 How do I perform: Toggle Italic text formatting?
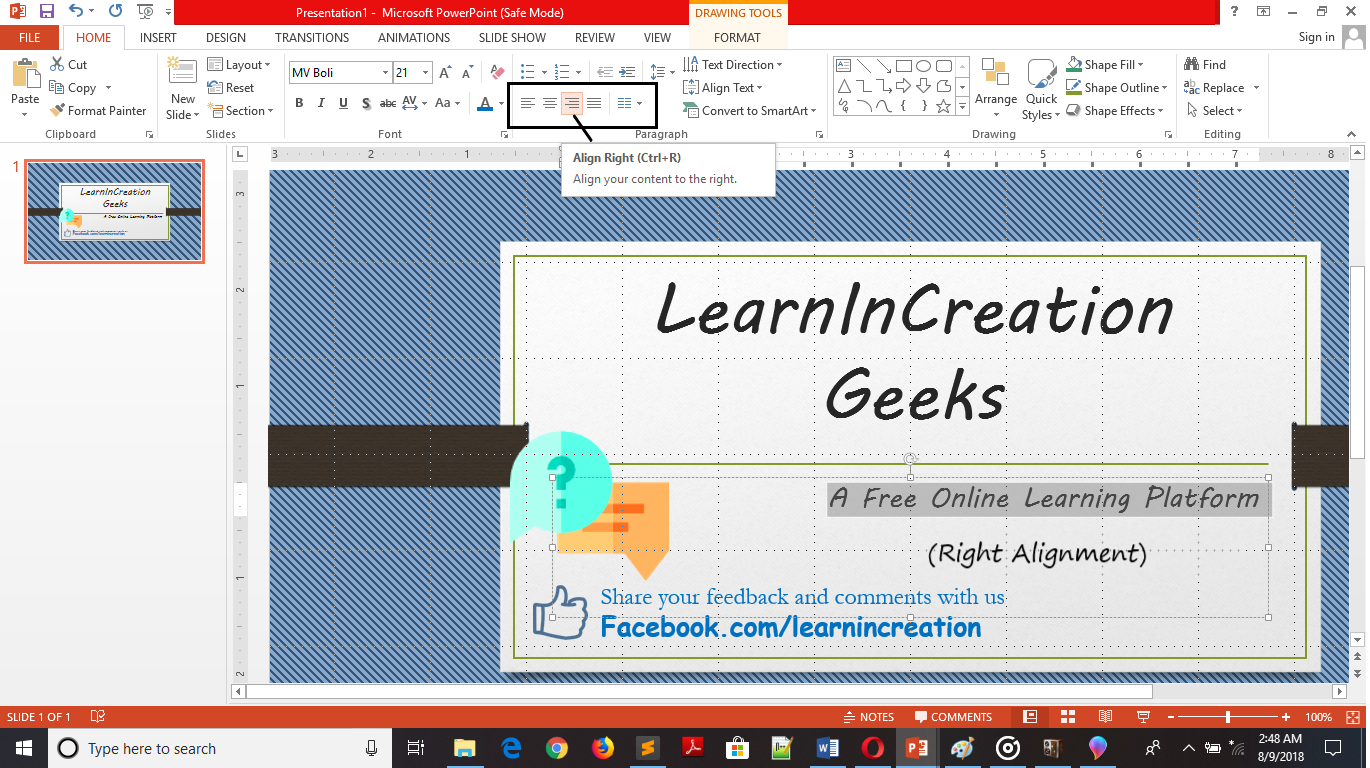pyautogui.click(x=321, y=103)
